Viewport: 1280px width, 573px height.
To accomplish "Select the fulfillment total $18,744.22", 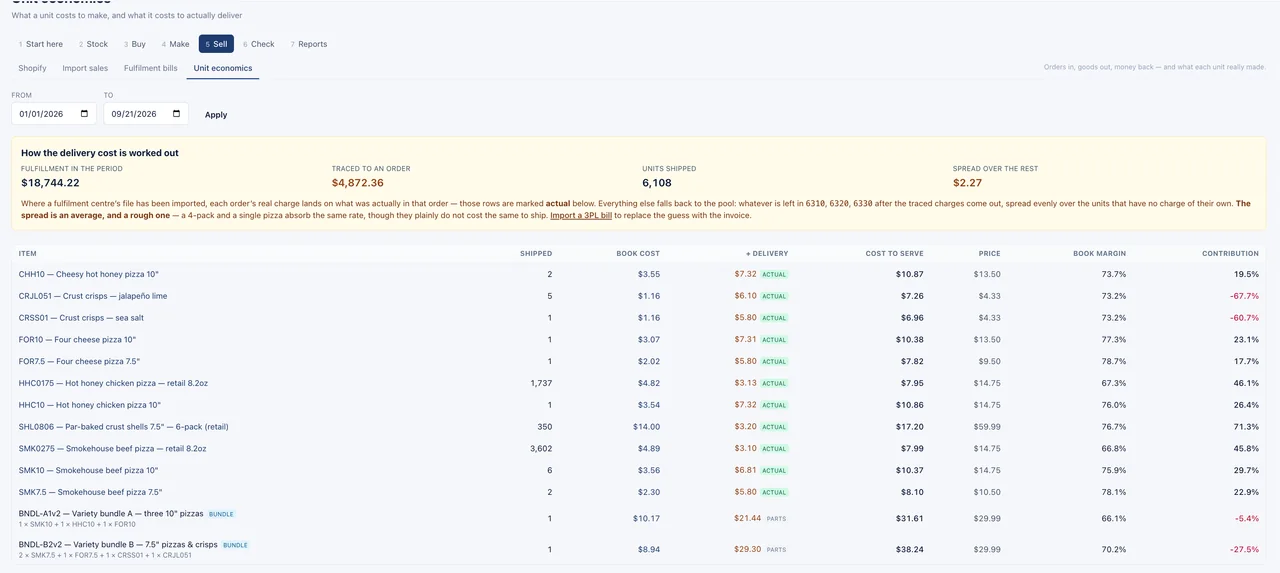I will pos(50,183).
